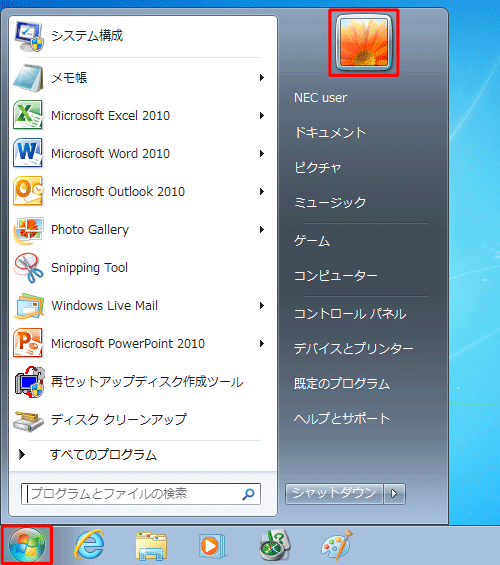Screen dimensions: 500x565
Task: Select the Snipping Tool text entry
Action: (x=89, y=268)
